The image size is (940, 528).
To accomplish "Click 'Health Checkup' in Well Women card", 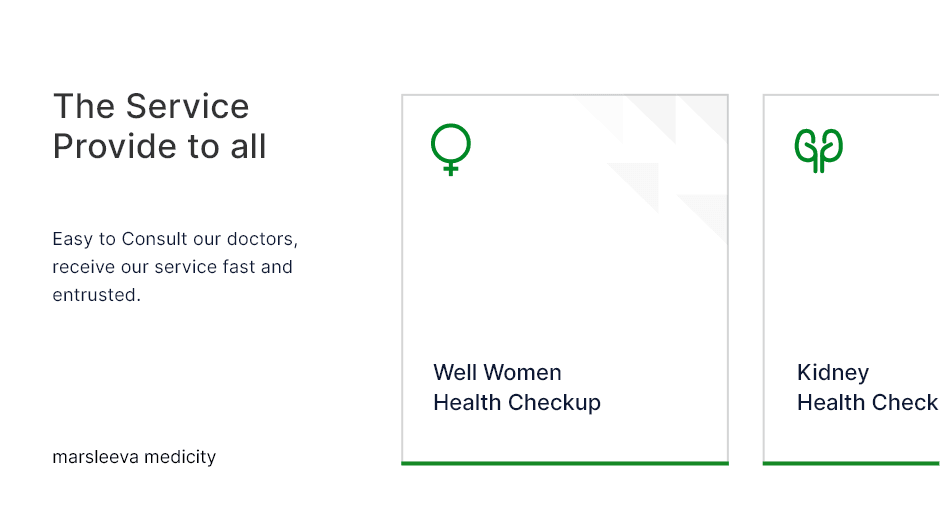I will (x=516, y=403).
